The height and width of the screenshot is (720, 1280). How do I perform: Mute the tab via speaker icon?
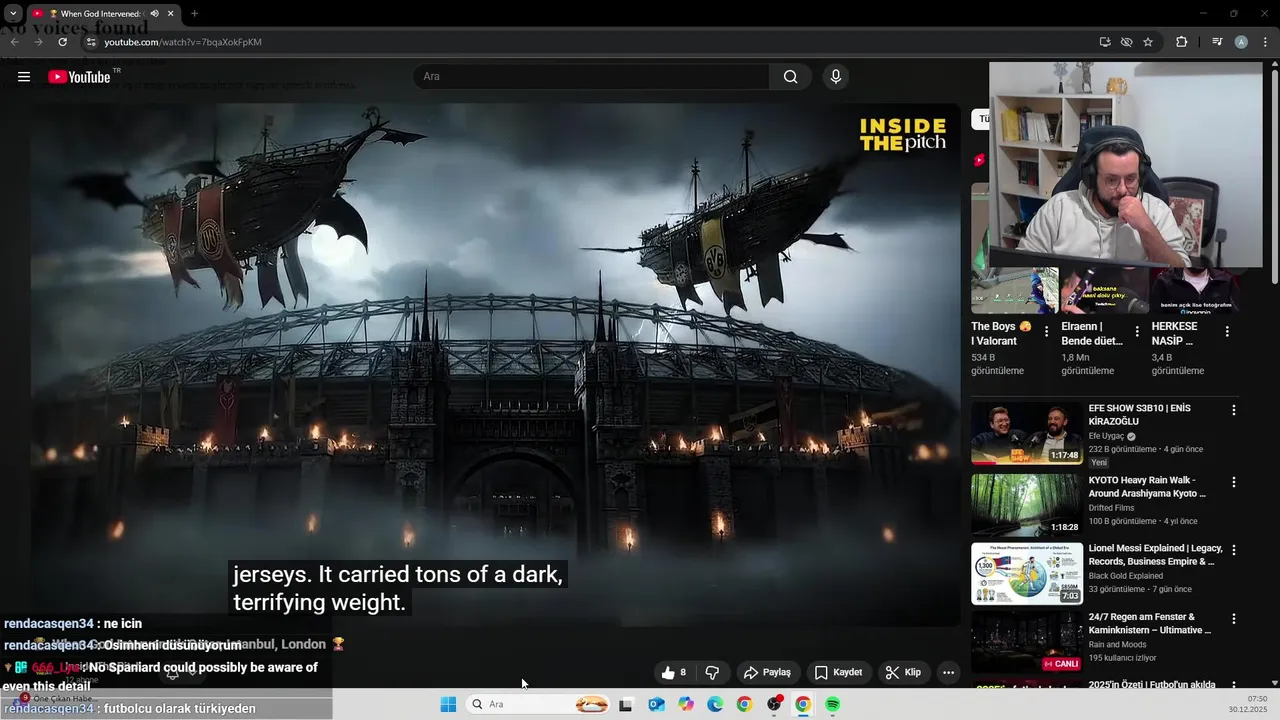[x=154, y=14]
